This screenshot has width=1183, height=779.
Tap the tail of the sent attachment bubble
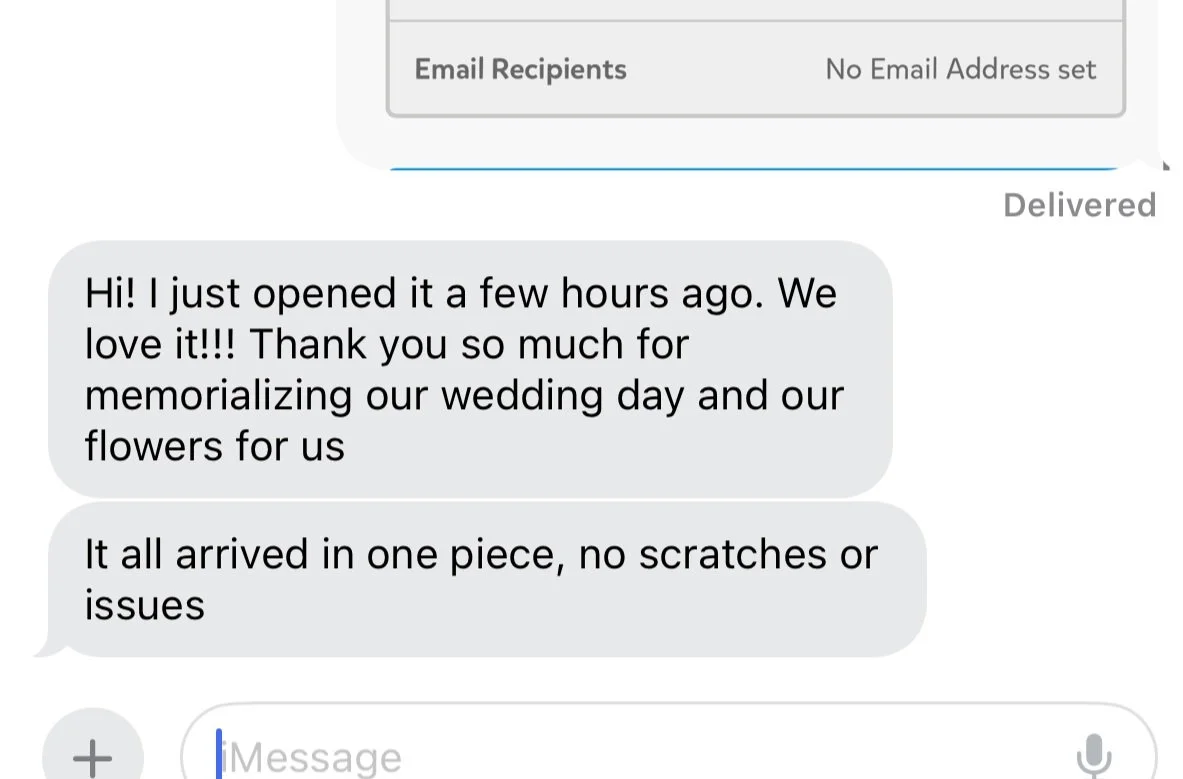(x=1161, y=162)
